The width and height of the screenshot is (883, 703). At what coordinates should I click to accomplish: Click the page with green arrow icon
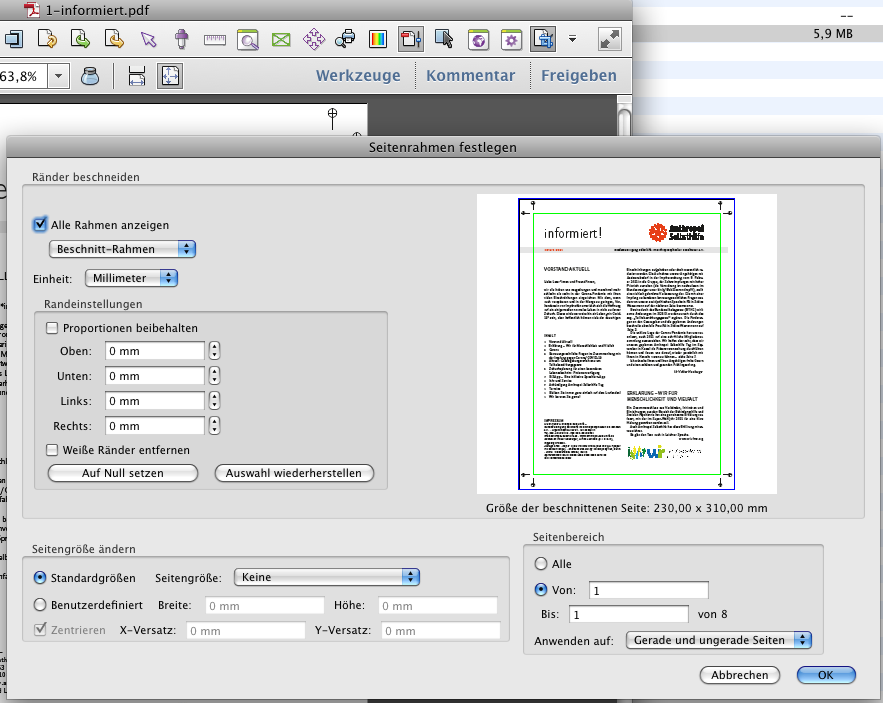81,39
